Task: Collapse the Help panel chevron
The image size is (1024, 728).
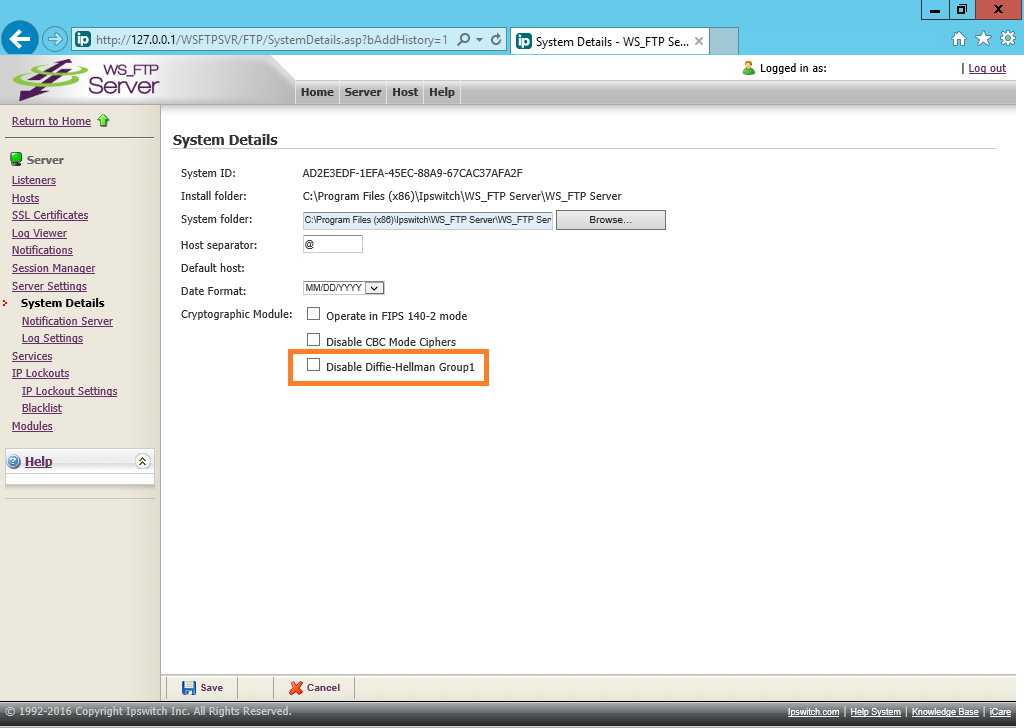Action: coord(142,461)
